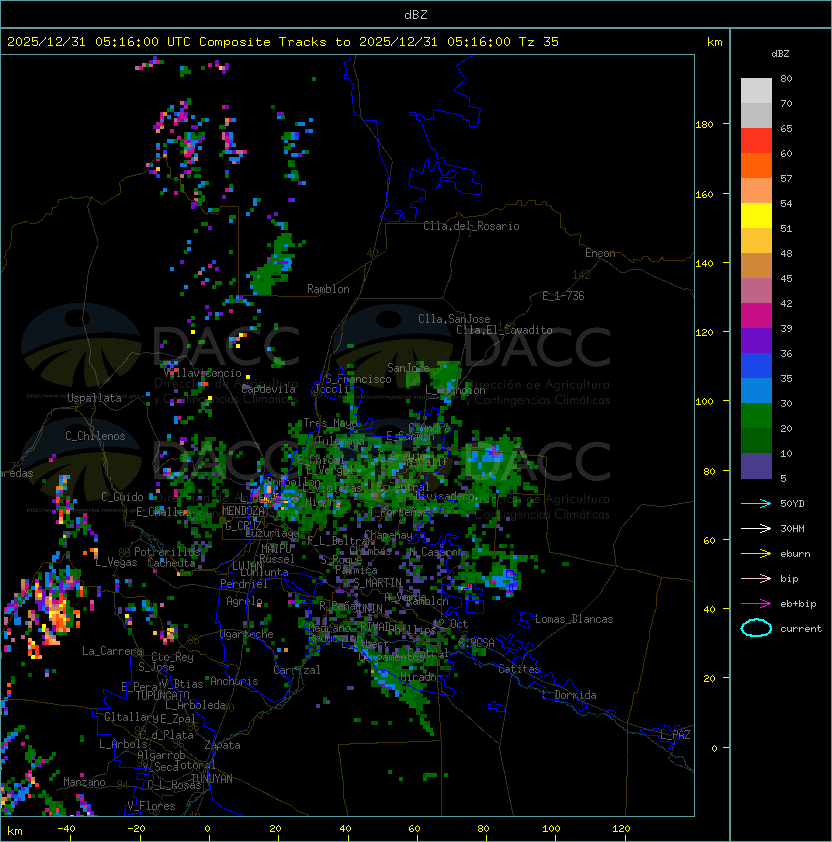Click the 'dBZ' title at top
This screenshot has width=832, height=842.
[416, 14]
